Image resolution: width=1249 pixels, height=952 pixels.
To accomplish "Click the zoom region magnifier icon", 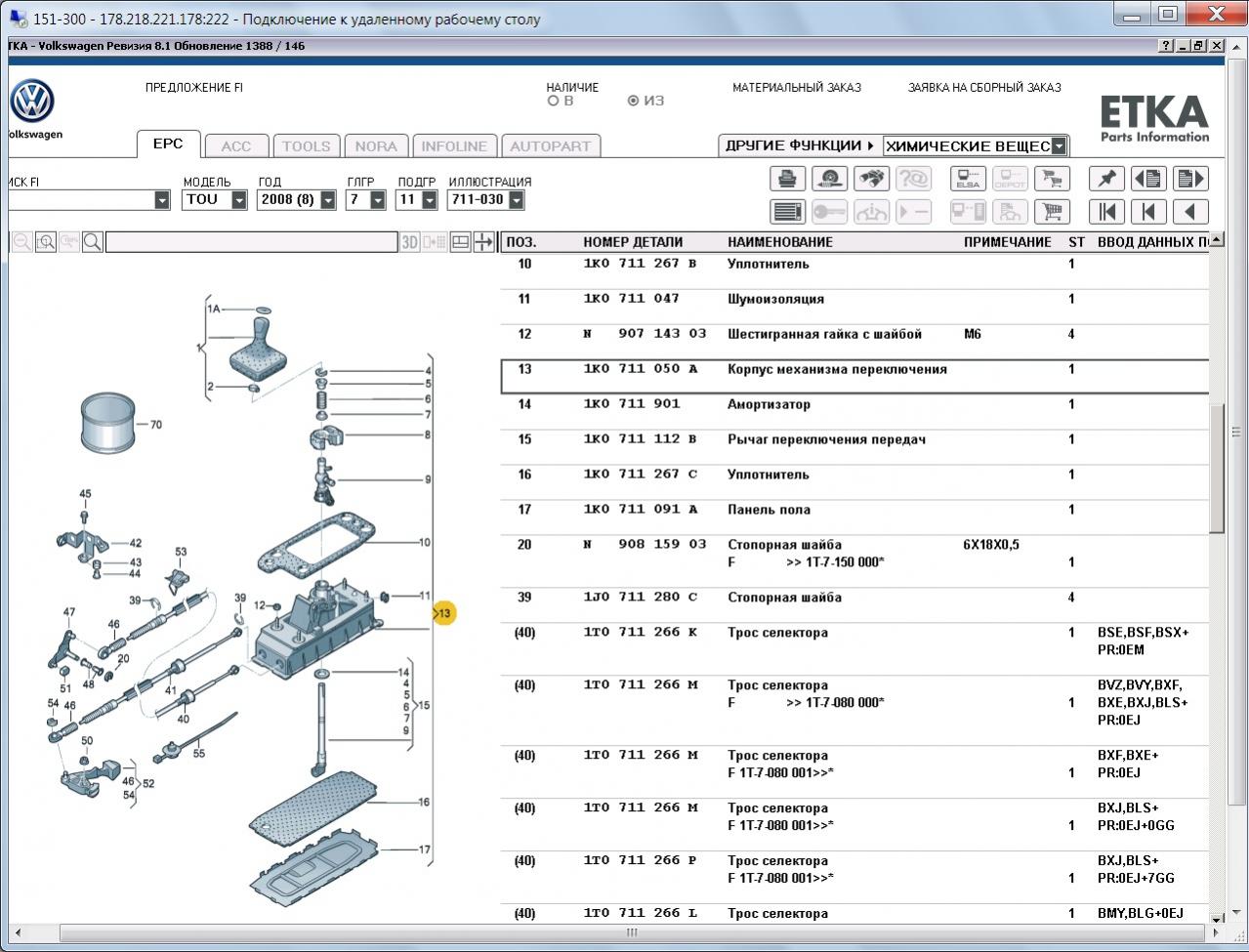I will pyautogui.click(x=46, y=242).
